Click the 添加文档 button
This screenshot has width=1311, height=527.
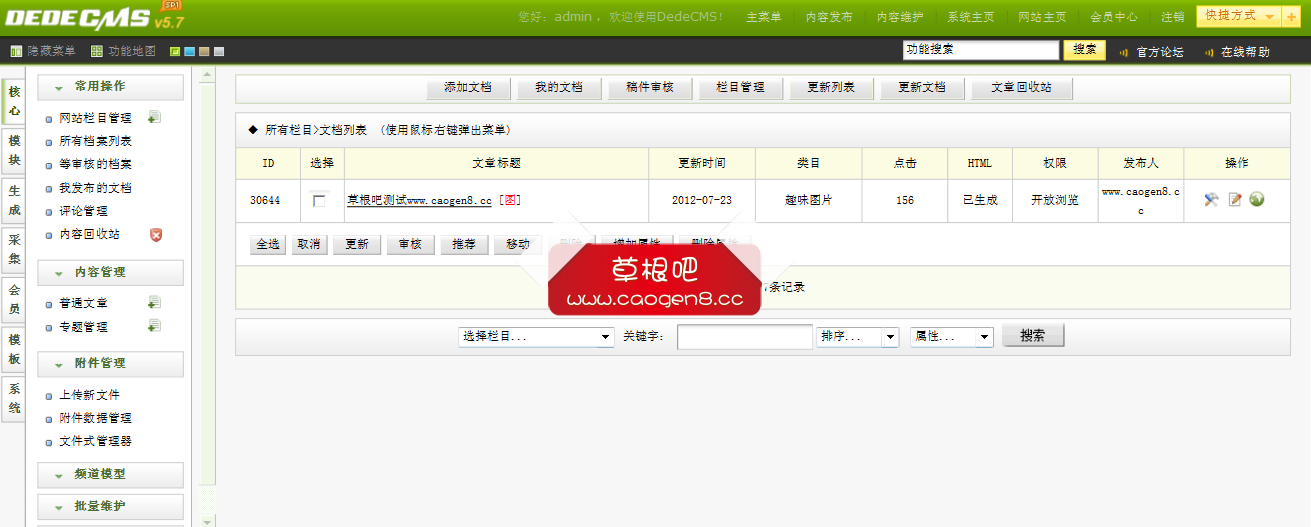(468, 88)
